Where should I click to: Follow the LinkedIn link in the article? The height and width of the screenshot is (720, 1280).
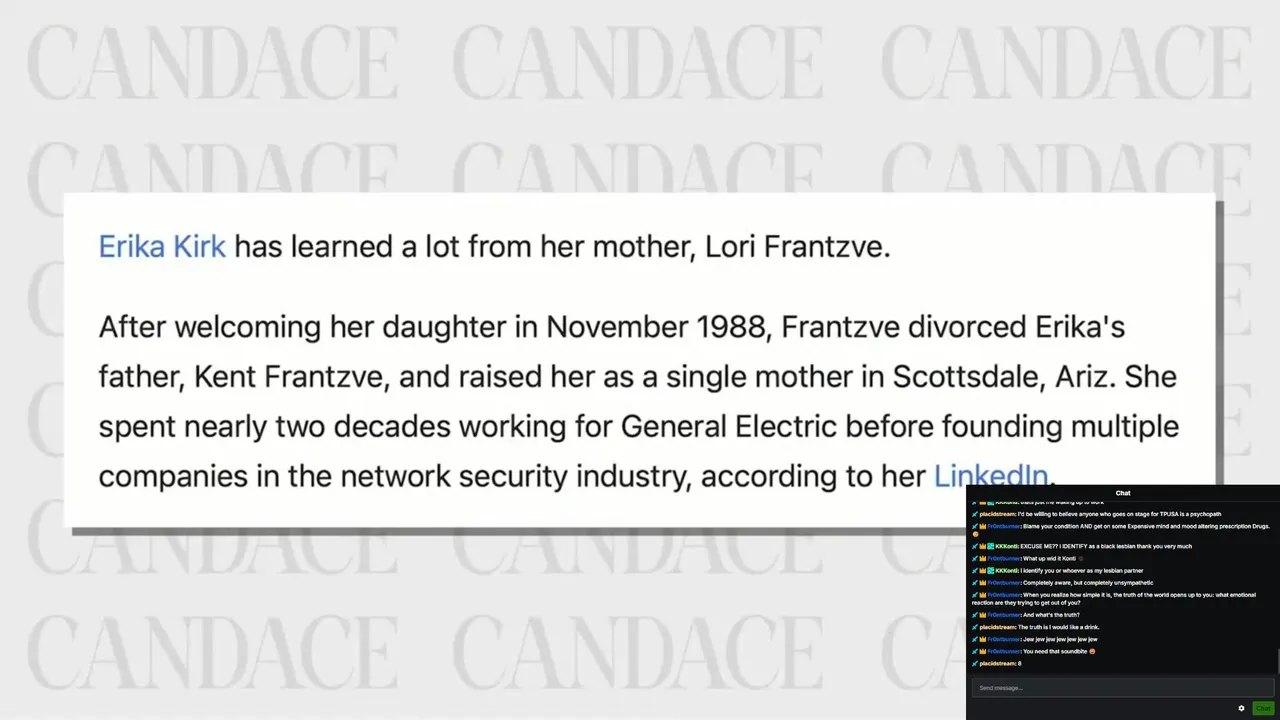(990, 476)
